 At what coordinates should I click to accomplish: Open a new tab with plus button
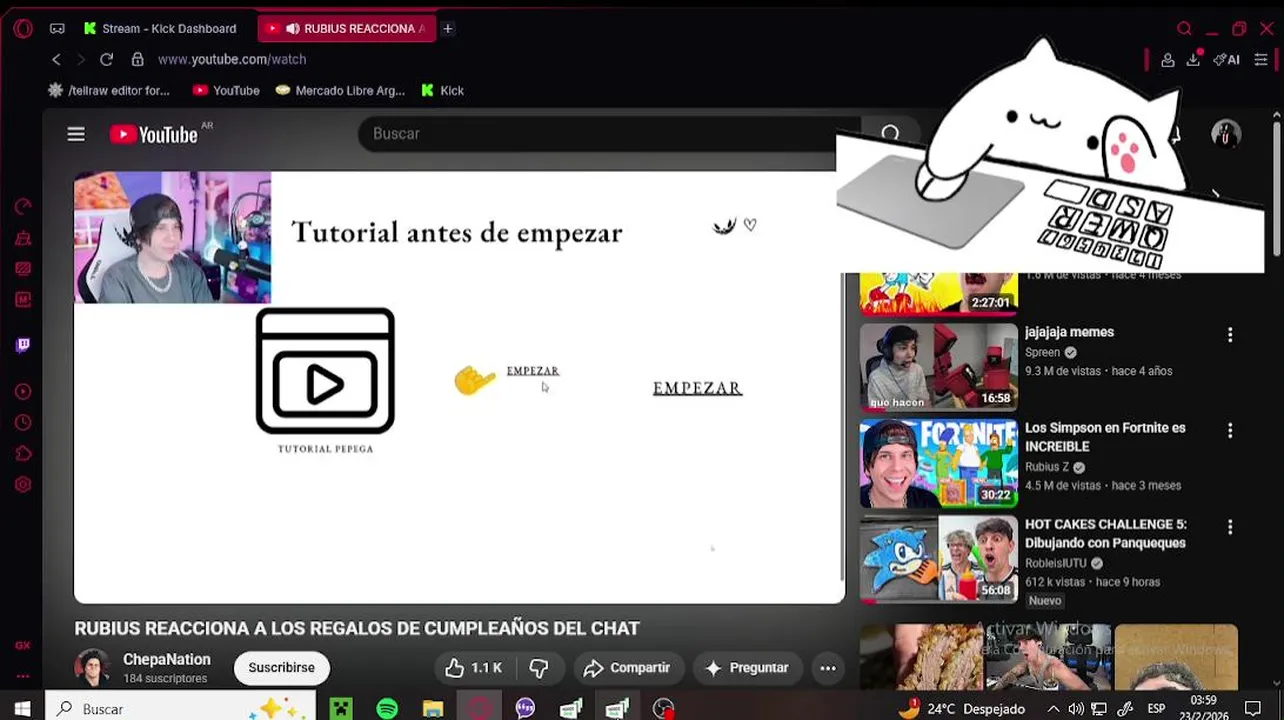coord(448,28)
